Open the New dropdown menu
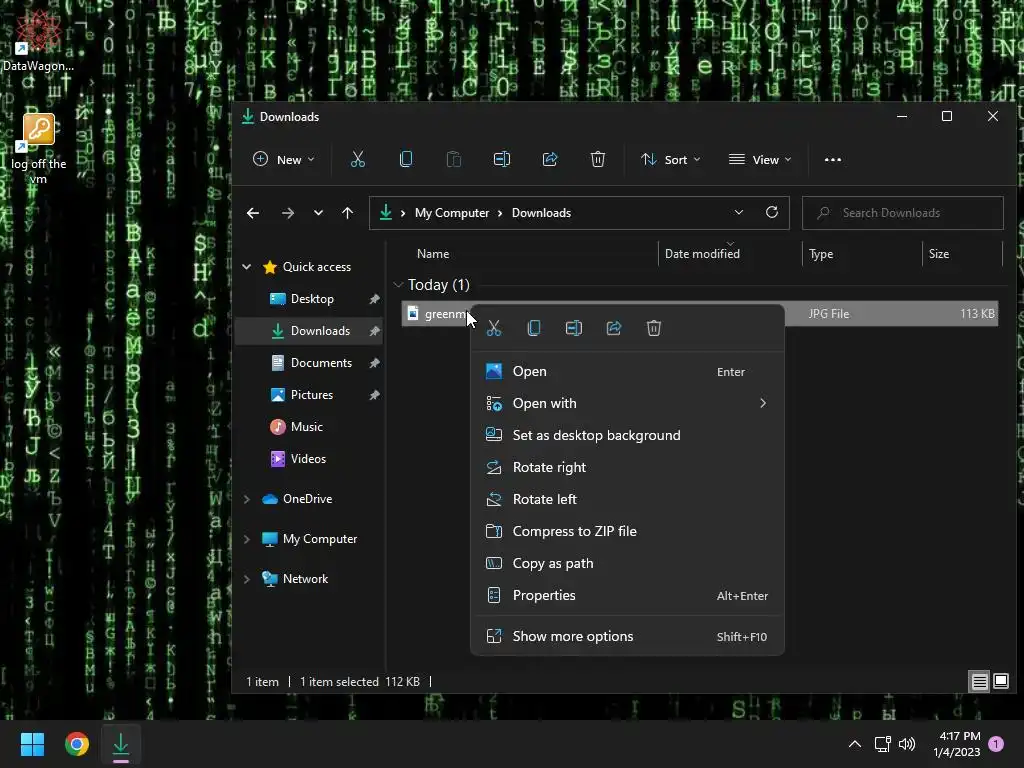 click(x=283, y=159)
